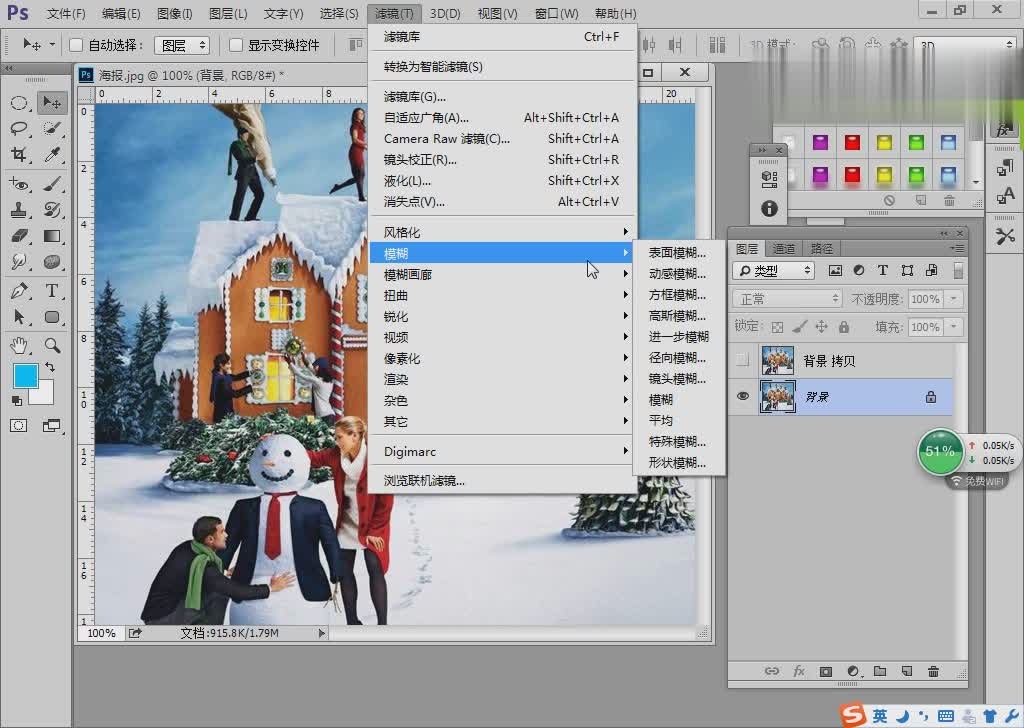Image resolution: width=1024 pixels, height=728 pixels.
Task: Click 转换为智能滤镜 menu entry
Action: [502, 67]
